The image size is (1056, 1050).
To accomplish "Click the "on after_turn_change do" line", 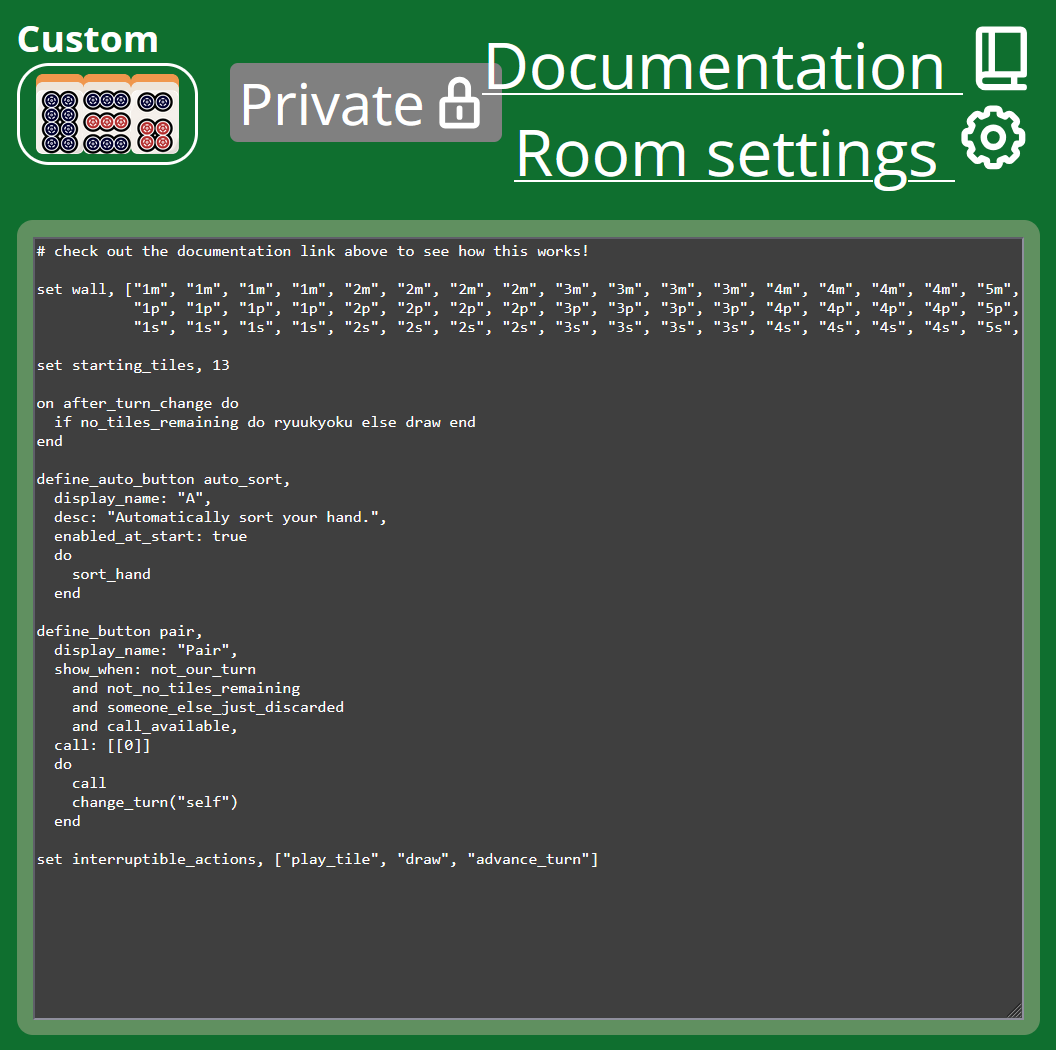I will coord(137,403).
